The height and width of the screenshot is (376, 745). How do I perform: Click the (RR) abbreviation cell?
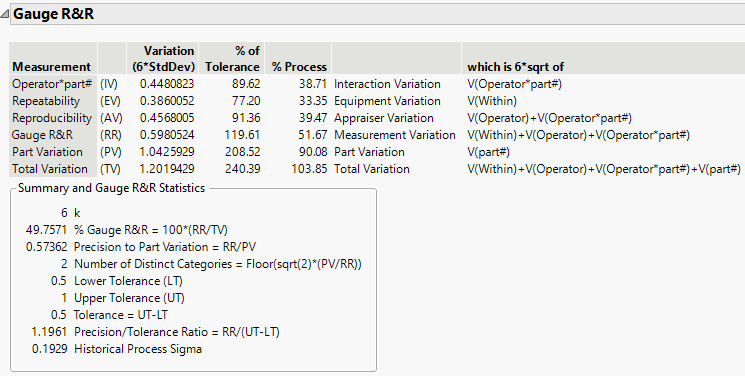pyautogui.click(x=110, y=135)
